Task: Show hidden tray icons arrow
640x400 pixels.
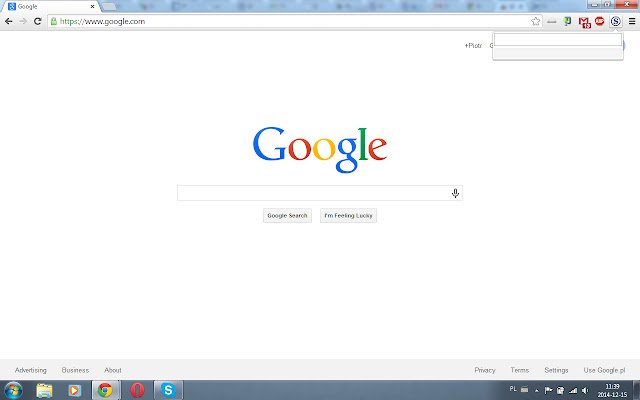Action: [537, 391]
